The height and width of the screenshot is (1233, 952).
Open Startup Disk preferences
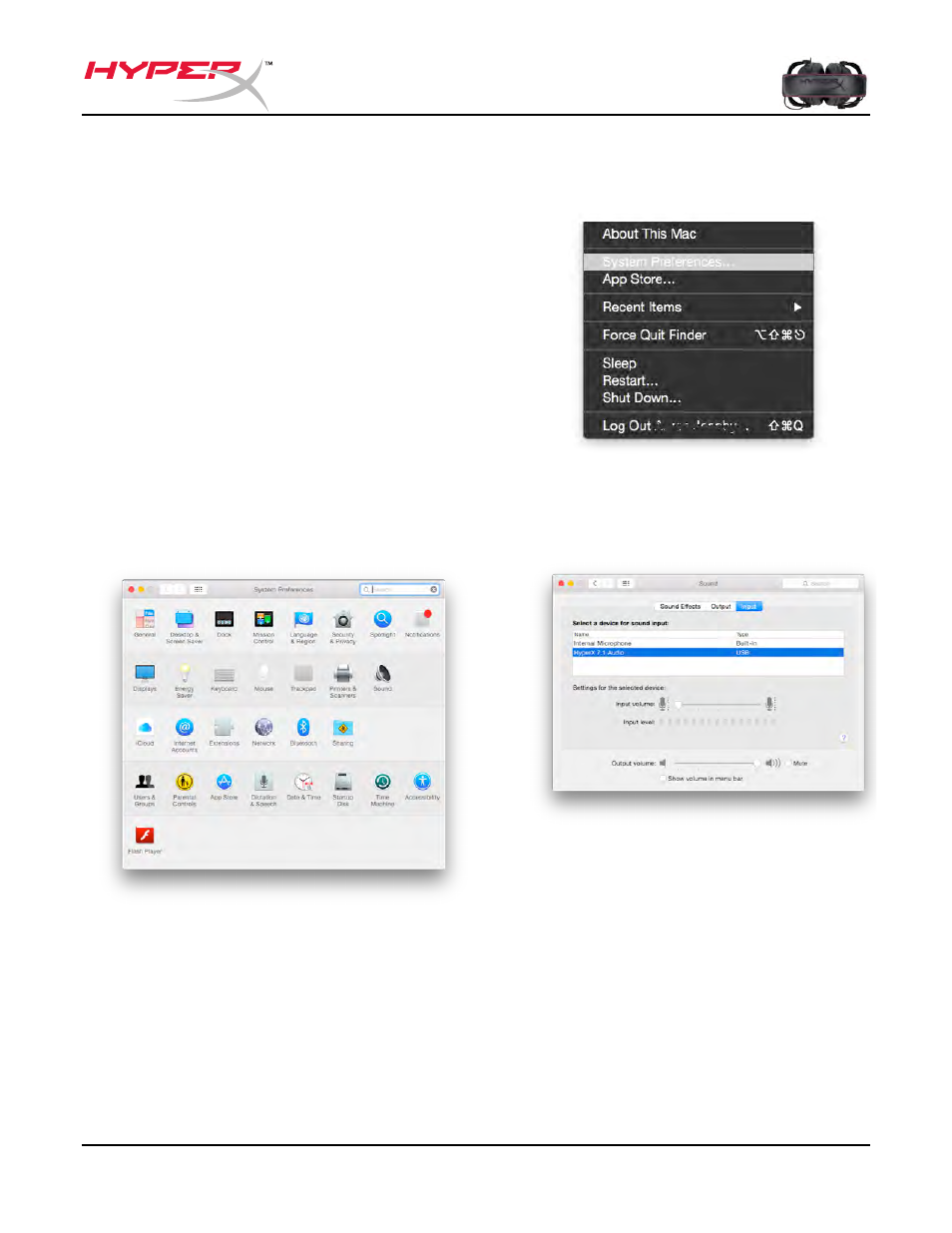[343, 789]
